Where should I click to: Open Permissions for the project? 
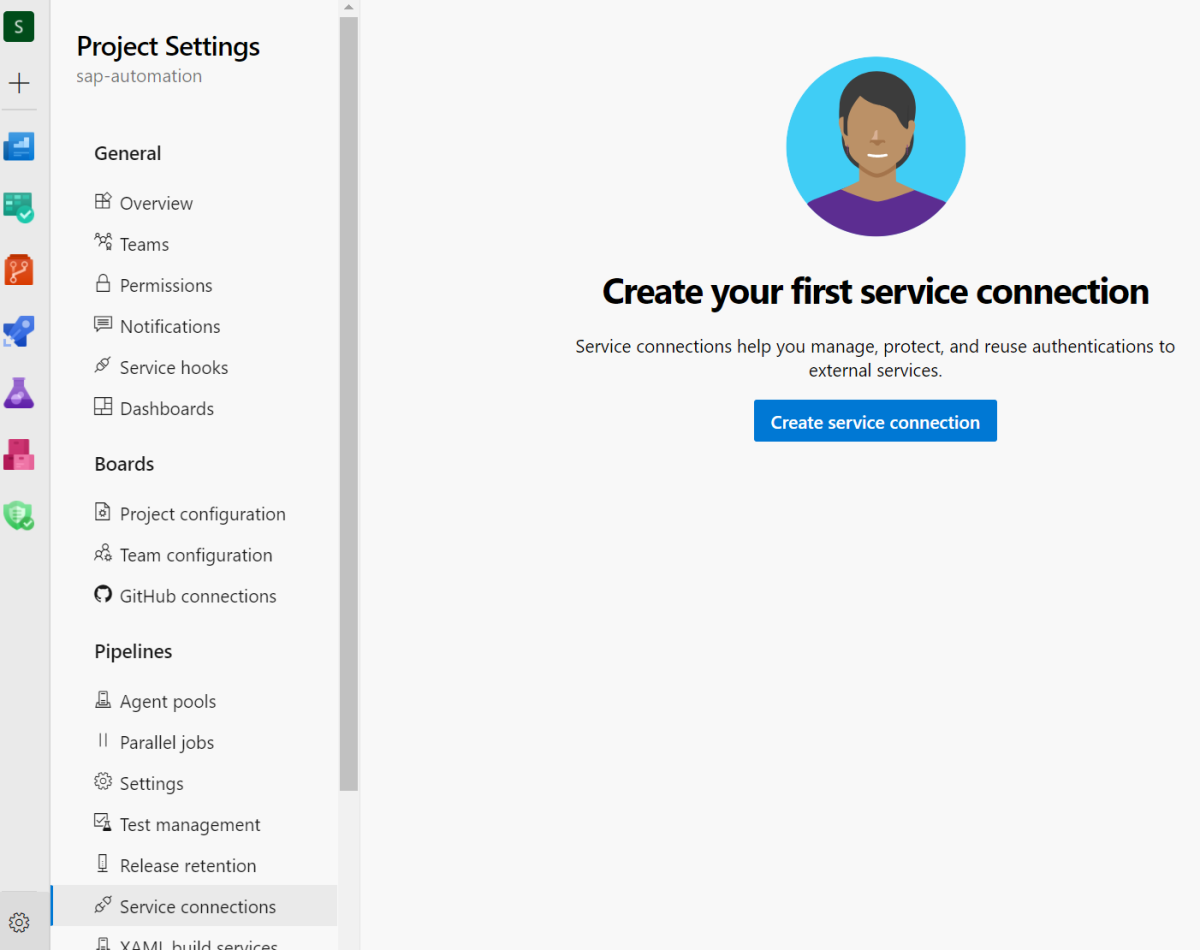165,285
